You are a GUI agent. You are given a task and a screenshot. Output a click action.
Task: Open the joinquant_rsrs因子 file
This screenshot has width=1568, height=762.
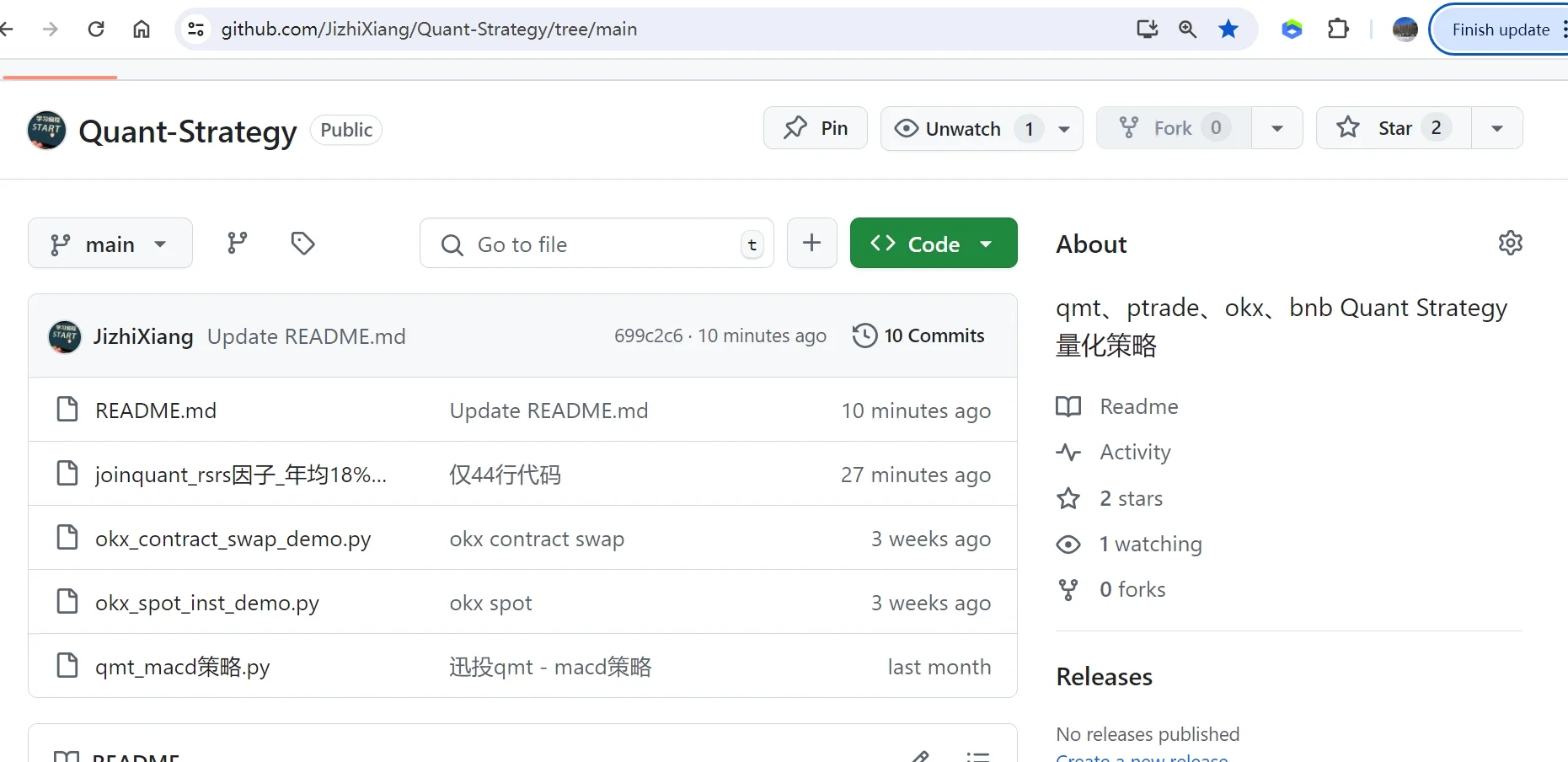[241, 475]
